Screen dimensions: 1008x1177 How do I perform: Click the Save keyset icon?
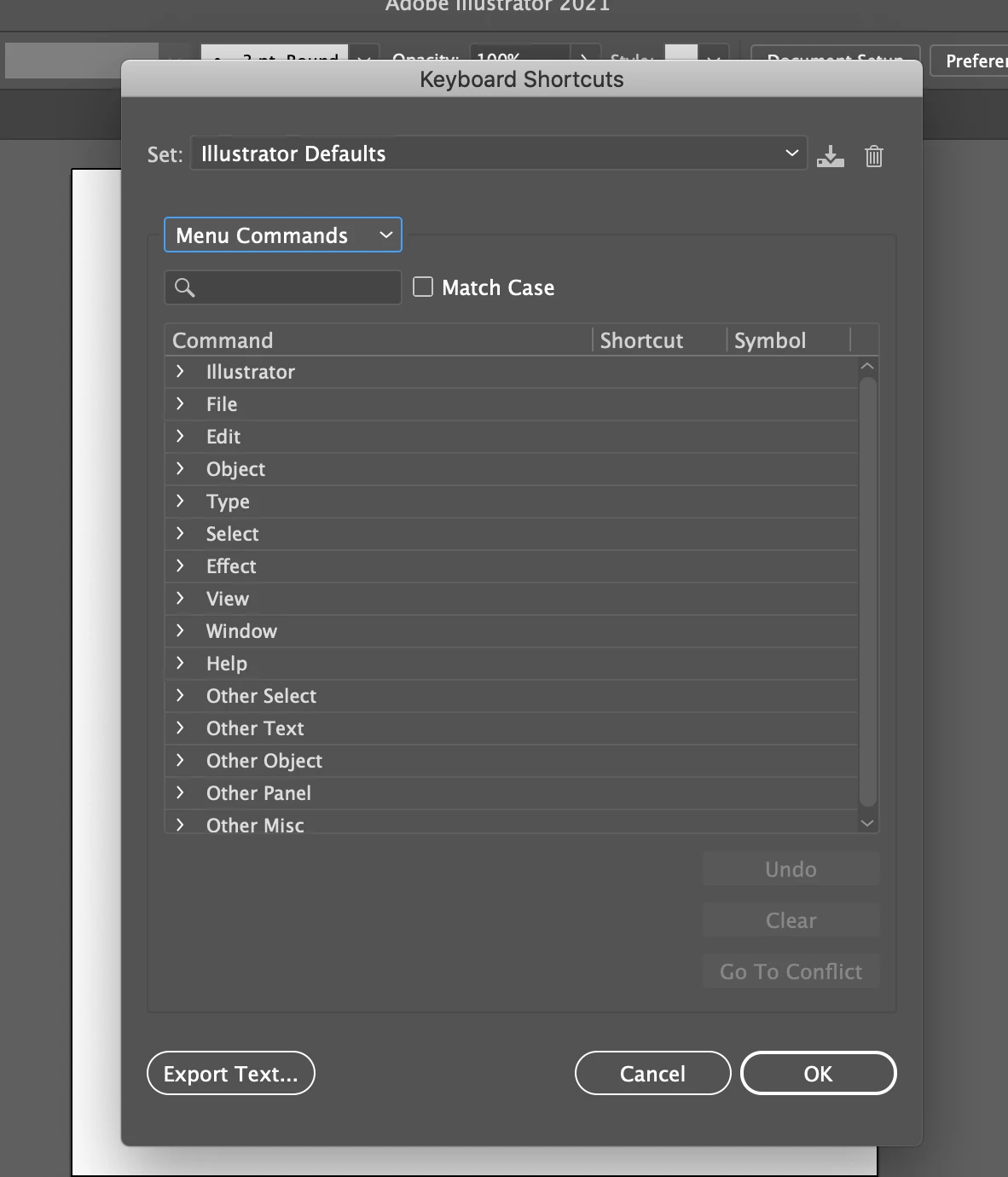[x=830, y=156]
